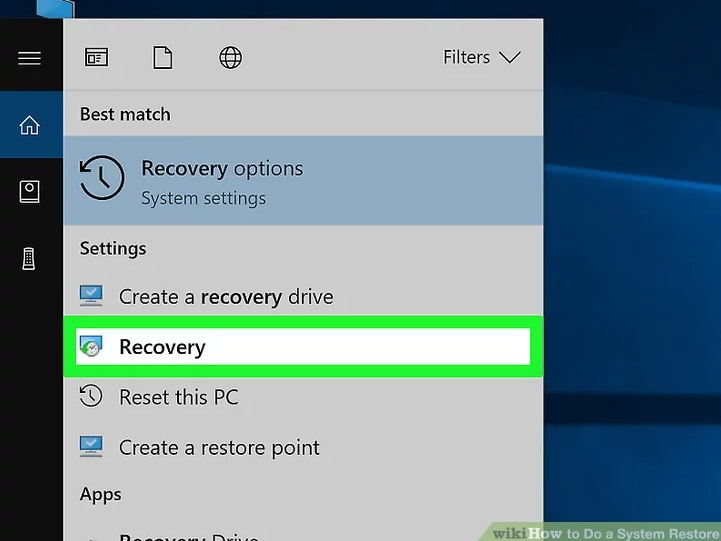Open the Notebook icon in the sidebar
Image resolution: width=721 pixels, height=541 pixels.
tap(30, 192)
